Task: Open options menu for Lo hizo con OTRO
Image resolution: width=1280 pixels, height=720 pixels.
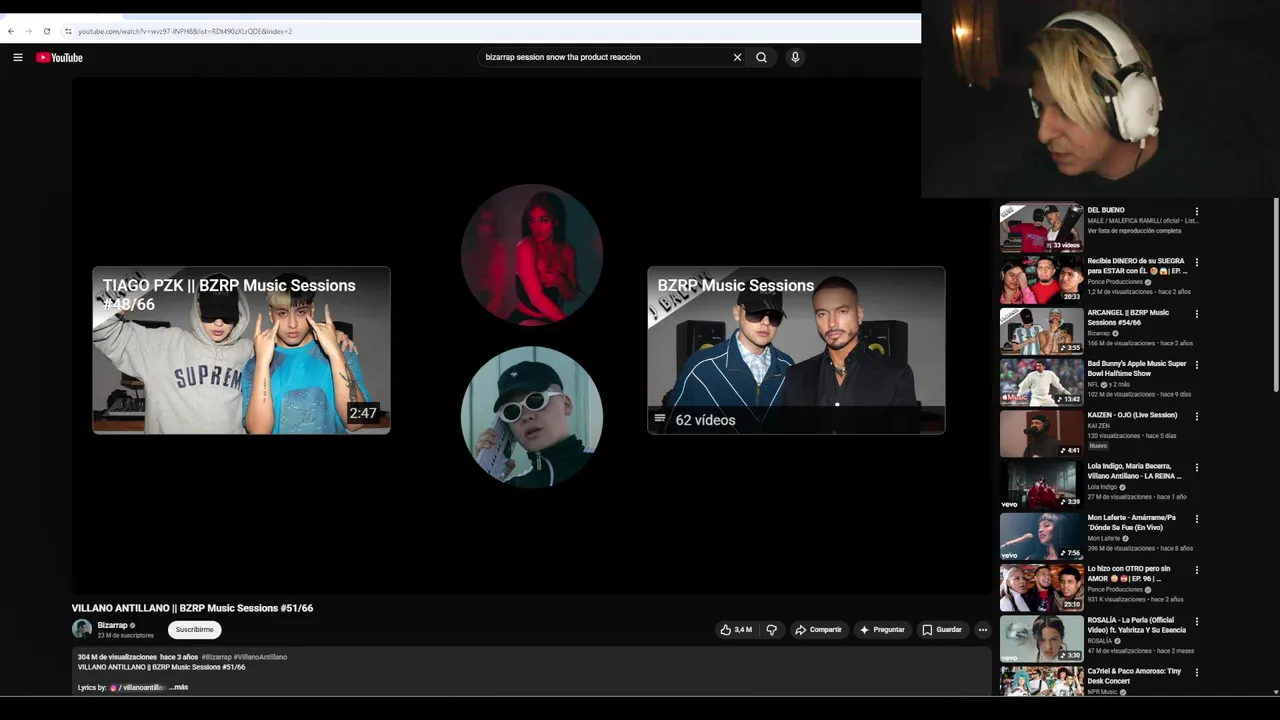Action: tap(1196, 570)
